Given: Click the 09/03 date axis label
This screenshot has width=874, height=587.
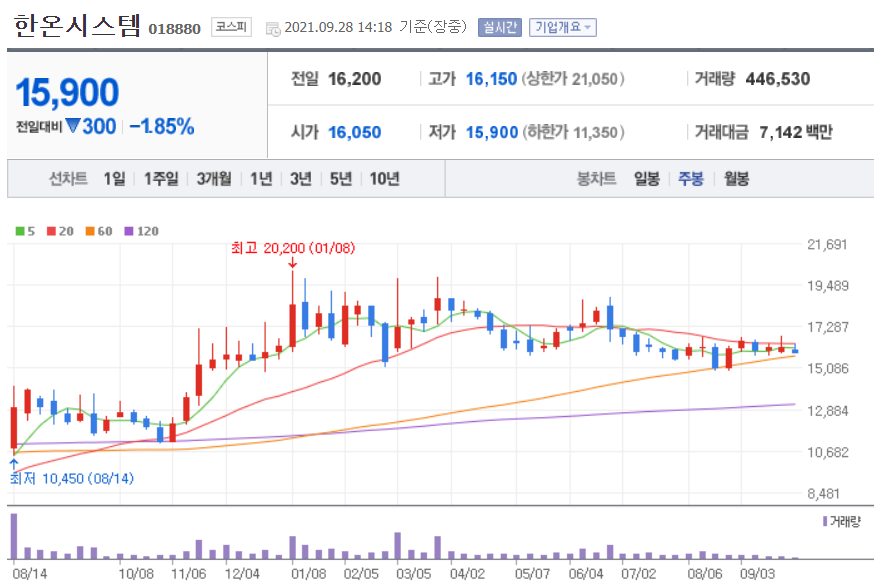Looking at the screenshot, I should tap(757, 574).
